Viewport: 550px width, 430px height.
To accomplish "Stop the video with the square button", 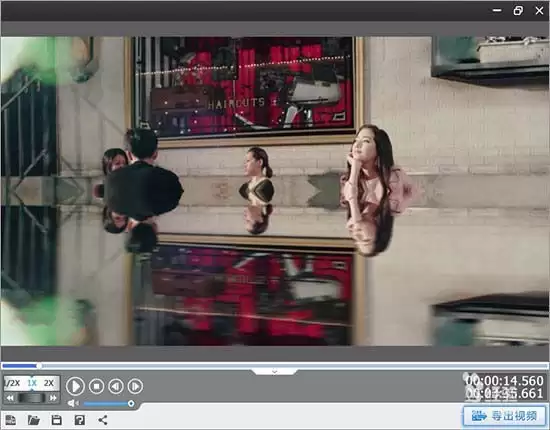I will tap(96, 386).
